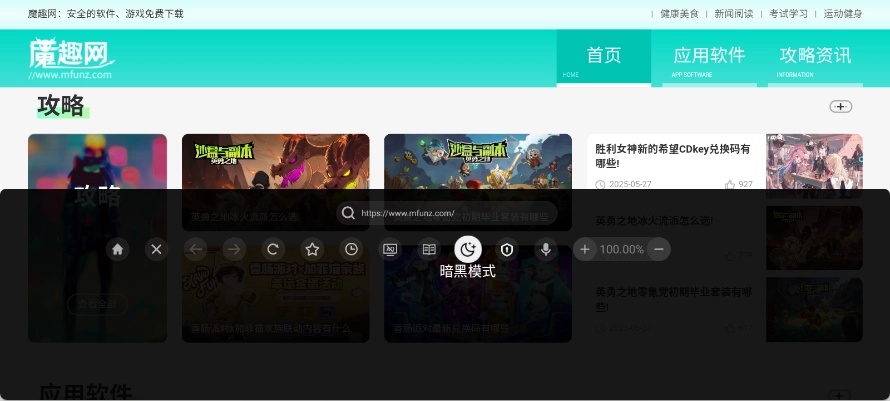Screen dimensions: 890x401
Task: Reload the page with the refresh icon
Action: 272,249
